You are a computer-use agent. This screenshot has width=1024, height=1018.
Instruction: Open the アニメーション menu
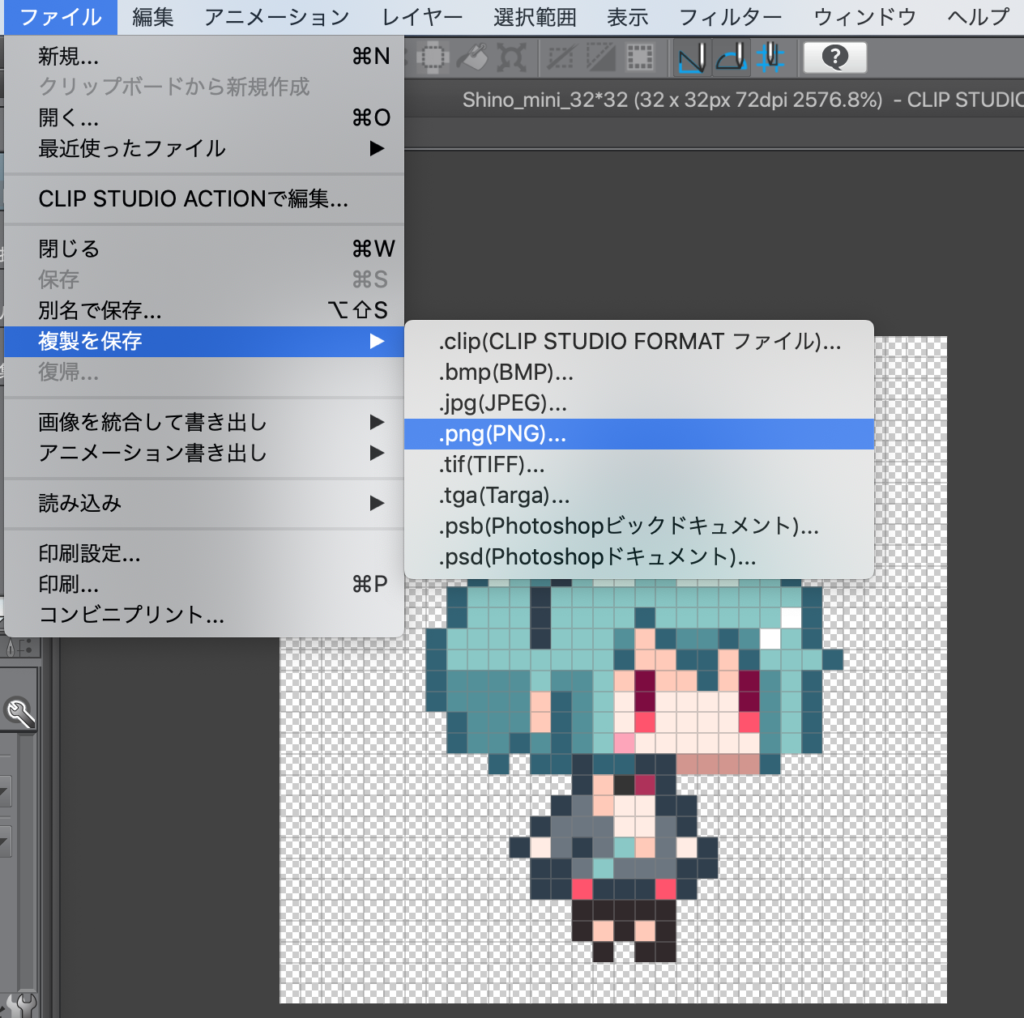pyautogui.click(x=277, y=18)
